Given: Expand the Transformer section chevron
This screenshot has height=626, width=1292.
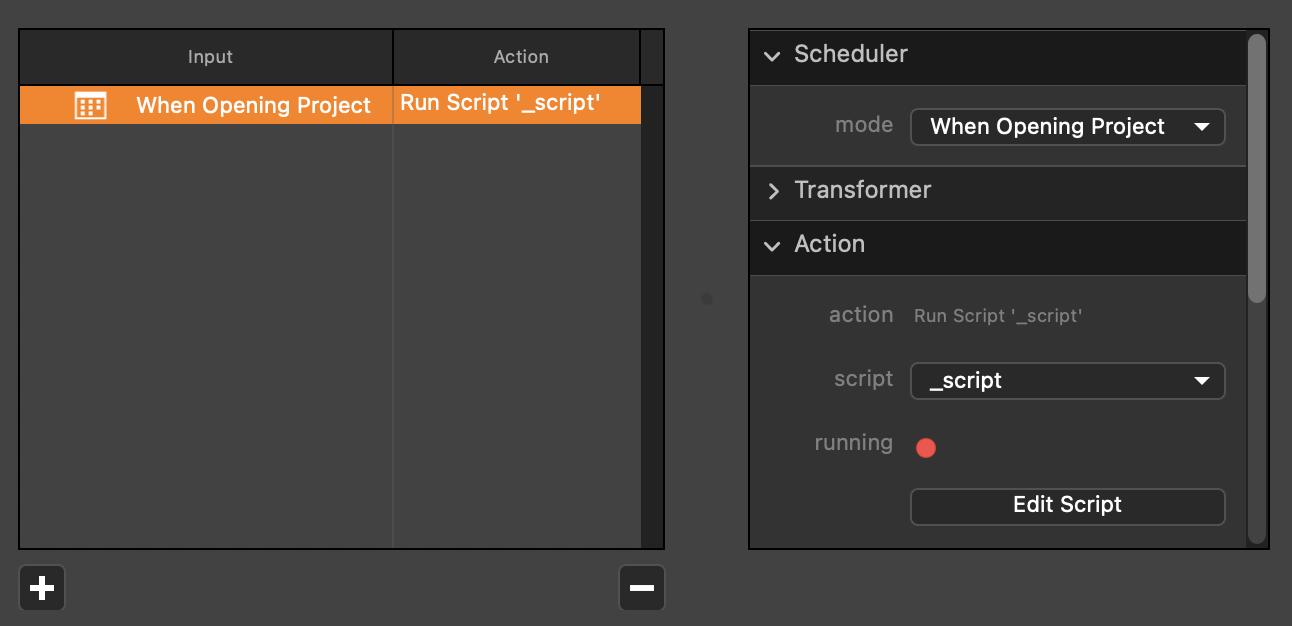Looking at the screenshot, I should tap(772, 191).
